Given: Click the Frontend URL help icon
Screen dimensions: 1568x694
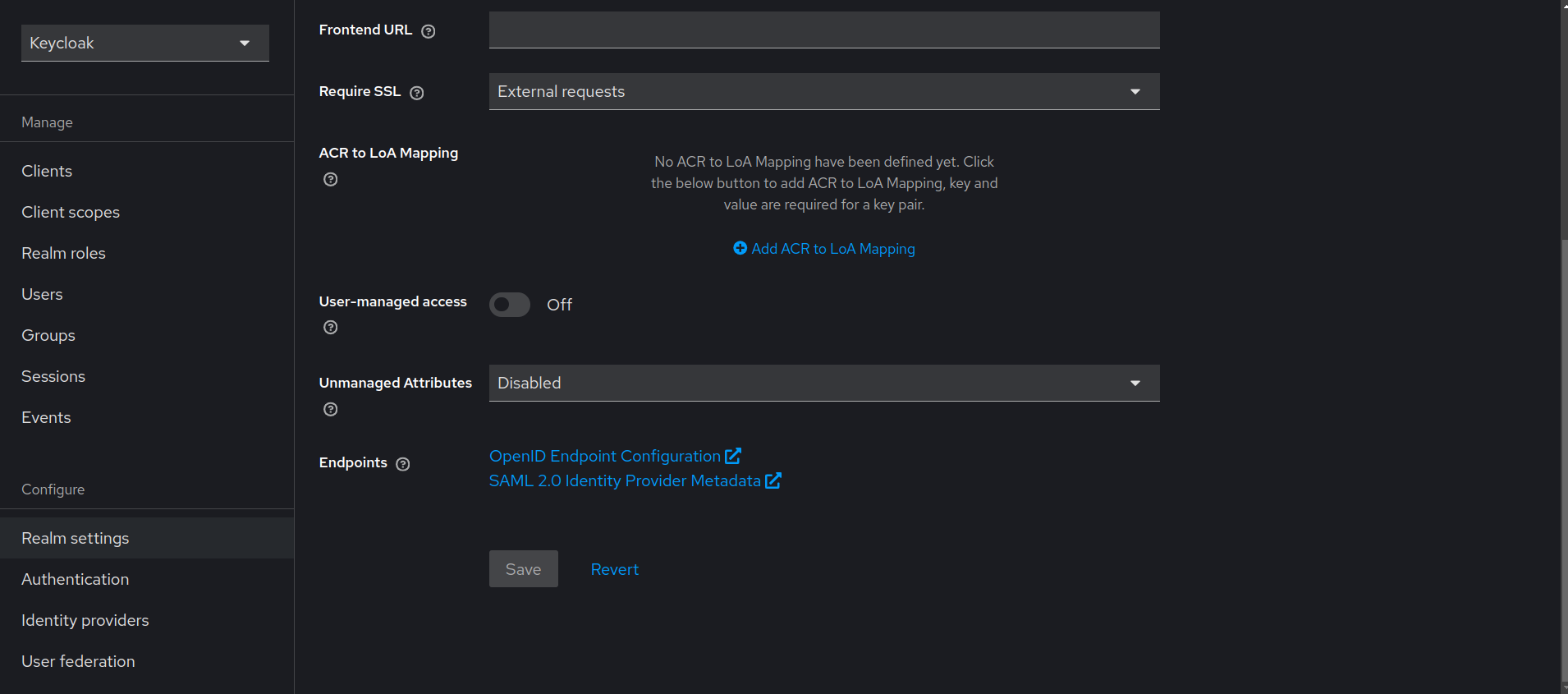Looking at the screenshot, I should coord(428,31).
